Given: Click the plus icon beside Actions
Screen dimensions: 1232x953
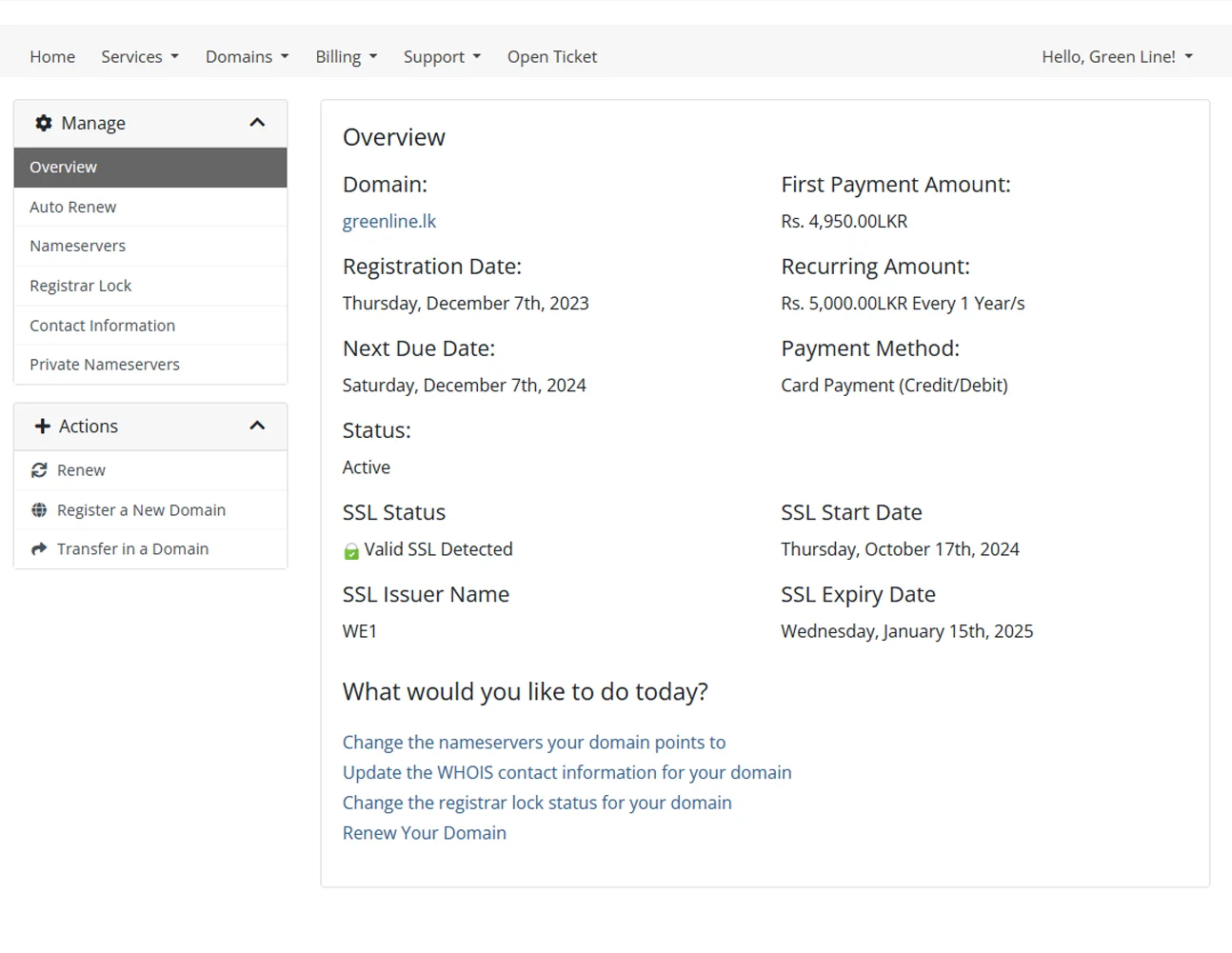Looking at the screenshot, I should (x=42, y=427).
